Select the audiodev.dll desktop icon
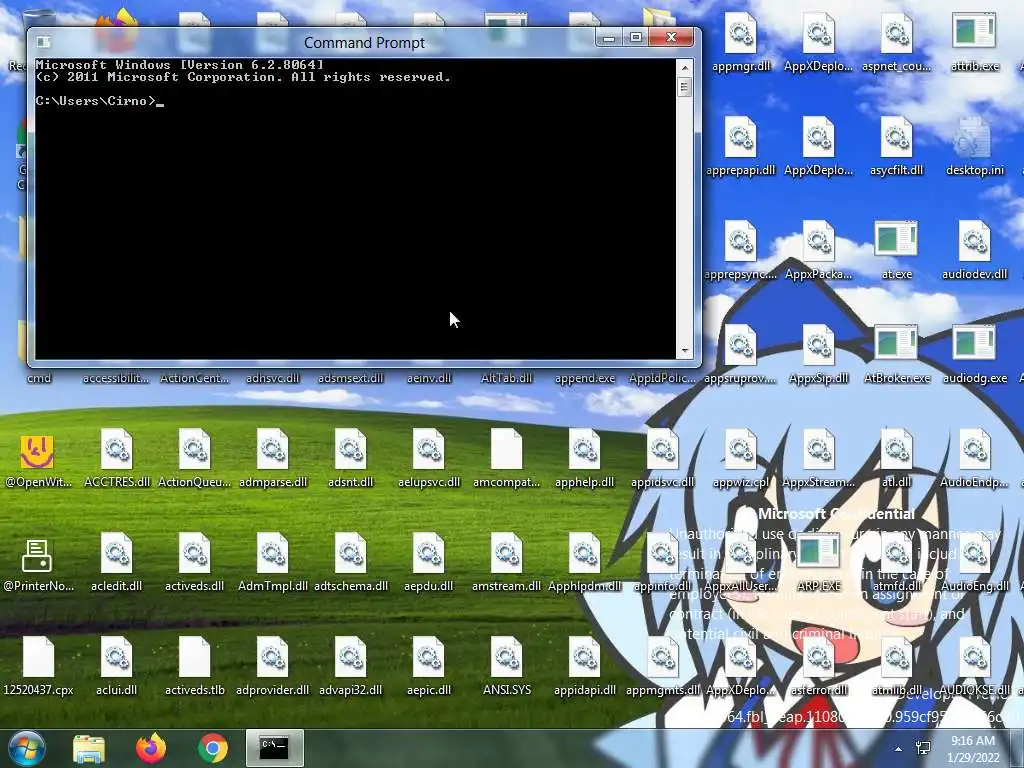1024x768 pixels. 974,251
